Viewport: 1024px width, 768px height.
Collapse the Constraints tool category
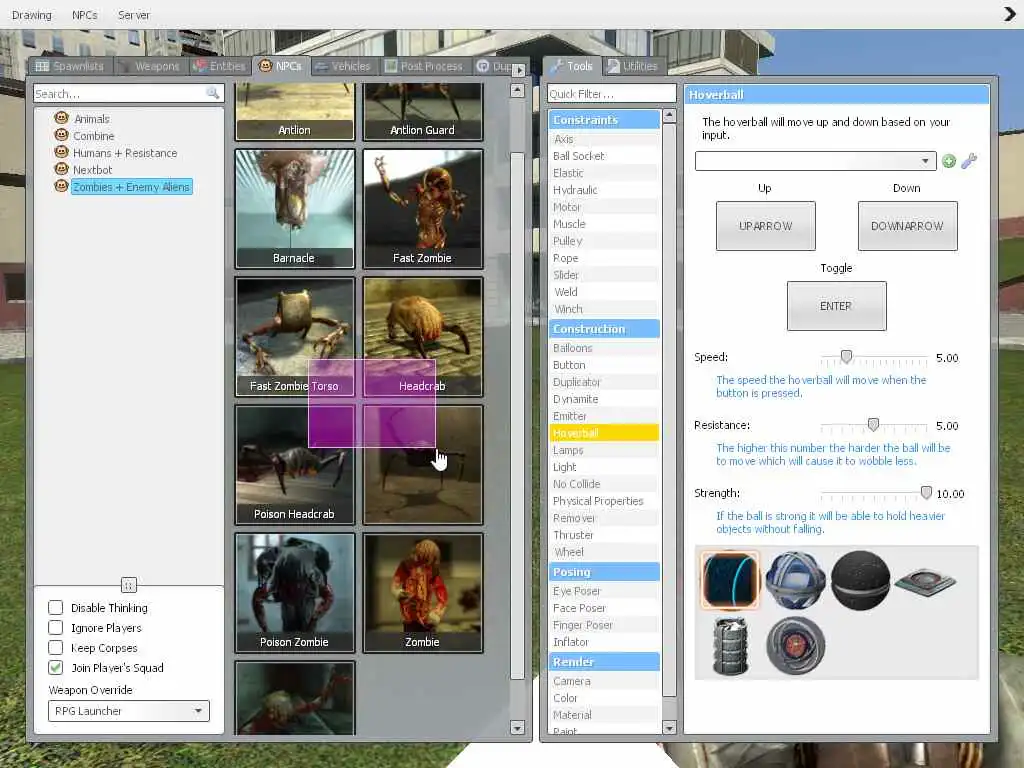point(604,120)
